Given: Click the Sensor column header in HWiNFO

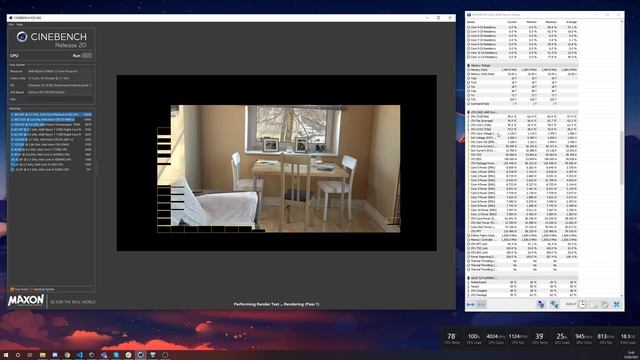Looking at the screenshot, I should tap(471, 22).
